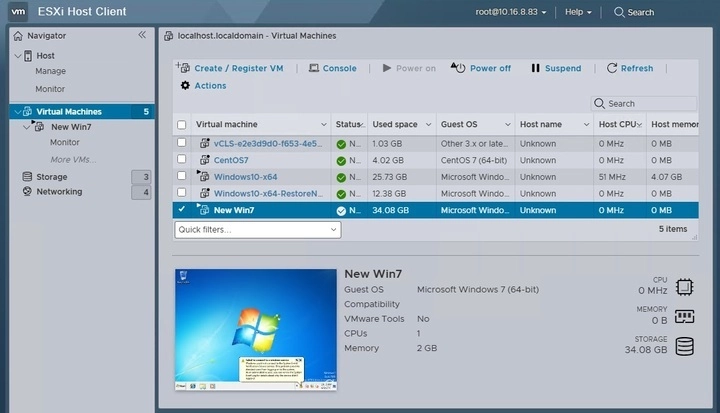This screenshot has height=413, width=720.
Task: Click the Storage database icon
Action: (28, 176)
